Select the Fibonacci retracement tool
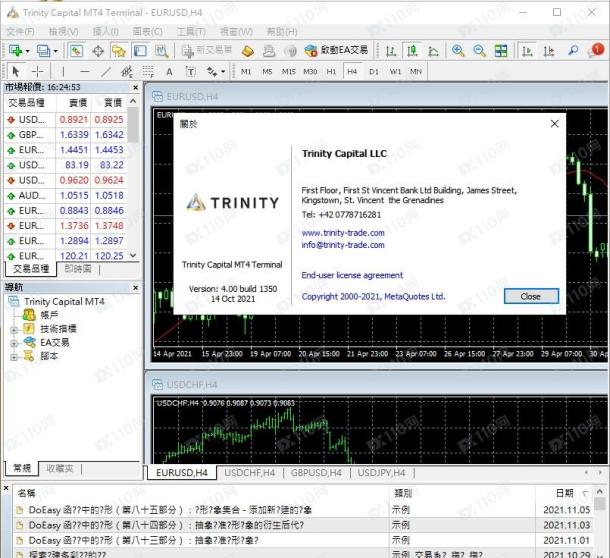 click(148, 72)
